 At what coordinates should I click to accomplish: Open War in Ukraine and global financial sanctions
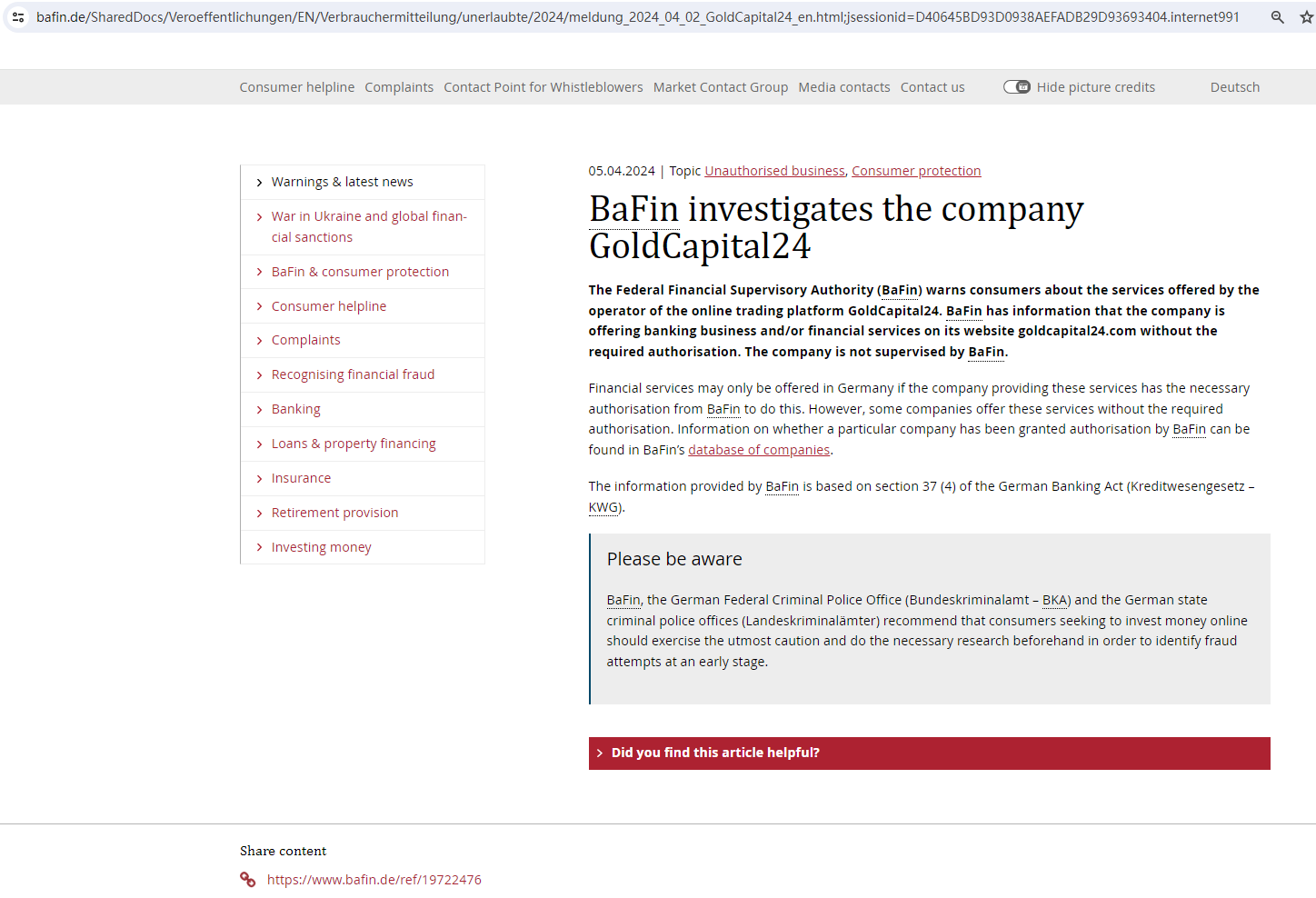tap(369, 226)
